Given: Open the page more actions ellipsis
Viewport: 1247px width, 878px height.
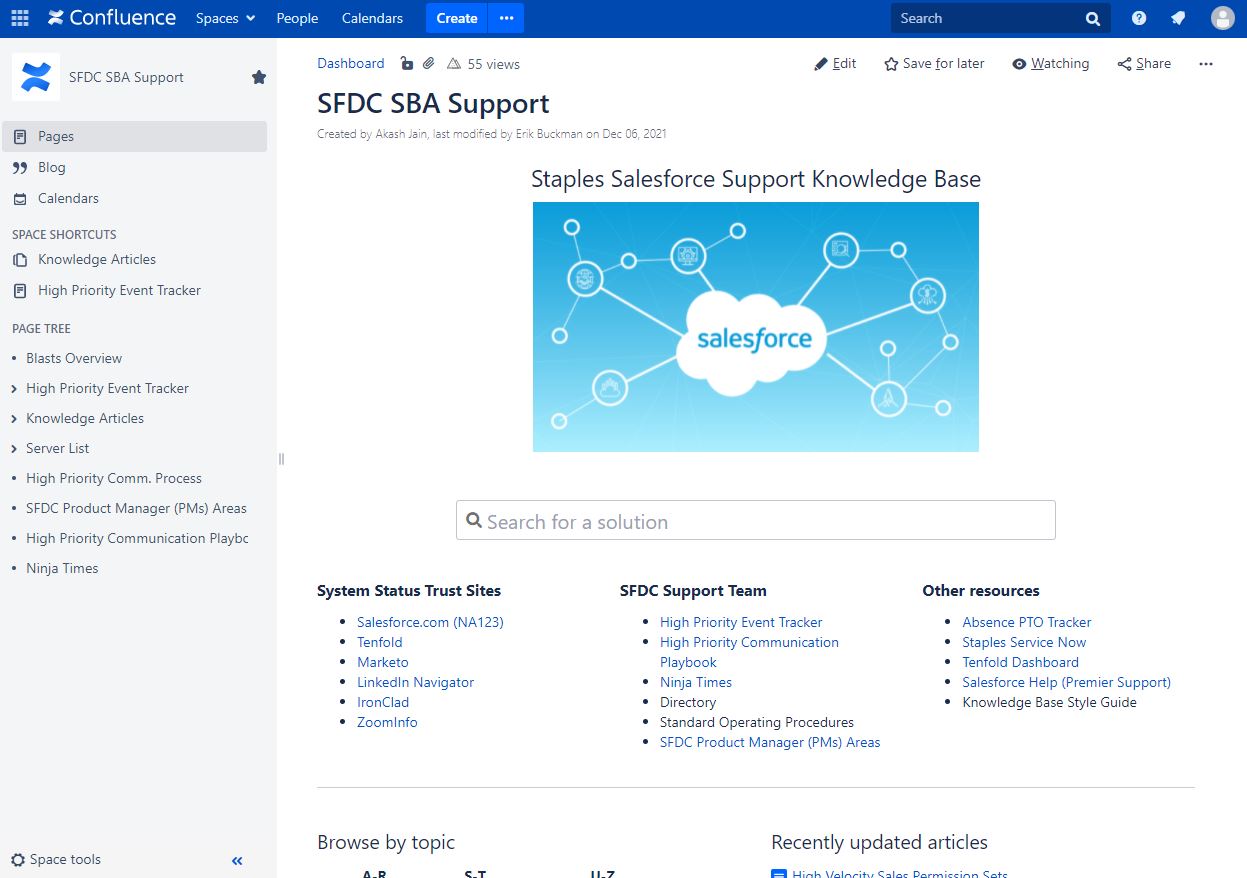Looking at the screenshot, I should click(1206, 63).
